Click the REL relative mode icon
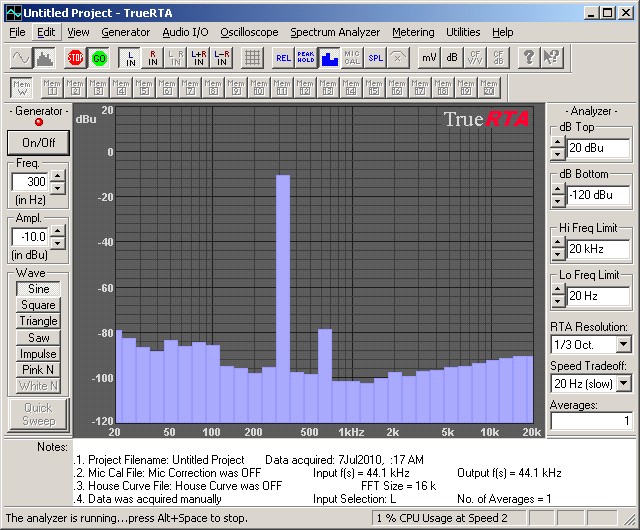Image resolution: width=640 pixels, height=530 pixels. point(283,57)
